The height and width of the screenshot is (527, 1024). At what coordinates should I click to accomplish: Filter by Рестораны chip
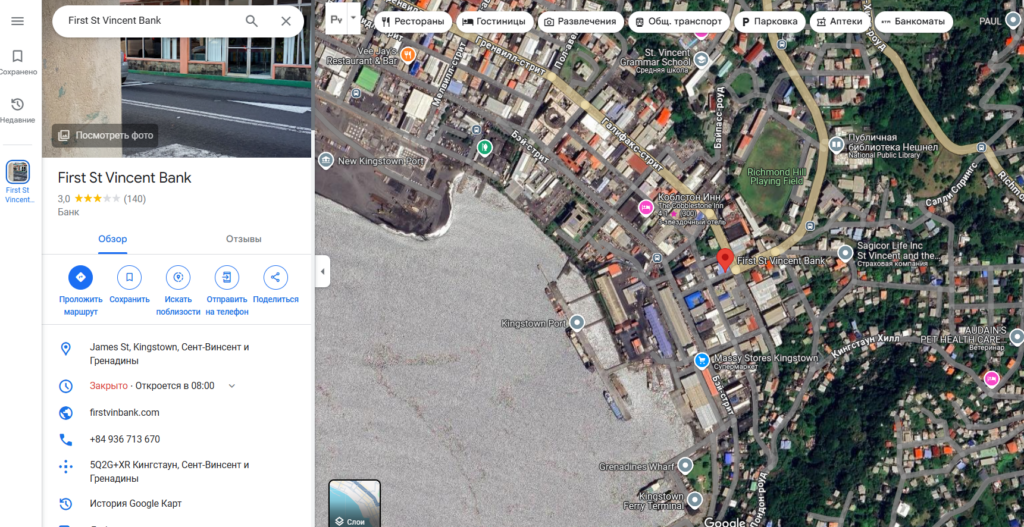(413, 22)
